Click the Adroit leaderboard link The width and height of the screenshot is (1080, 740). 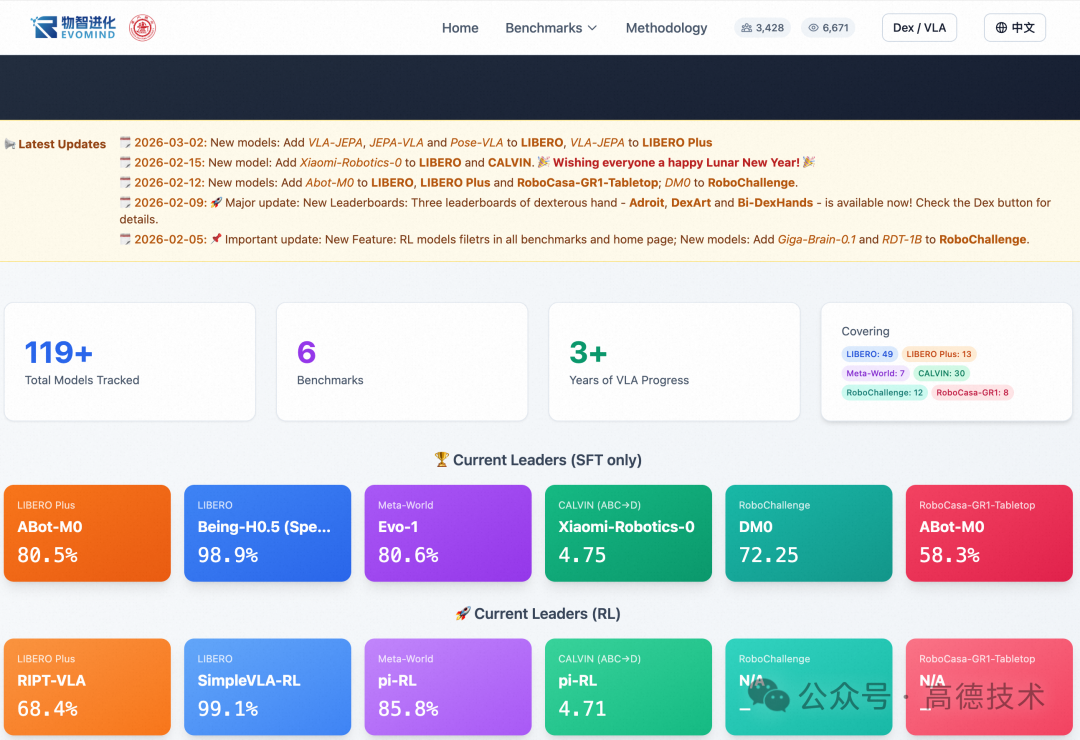point(646,203)
